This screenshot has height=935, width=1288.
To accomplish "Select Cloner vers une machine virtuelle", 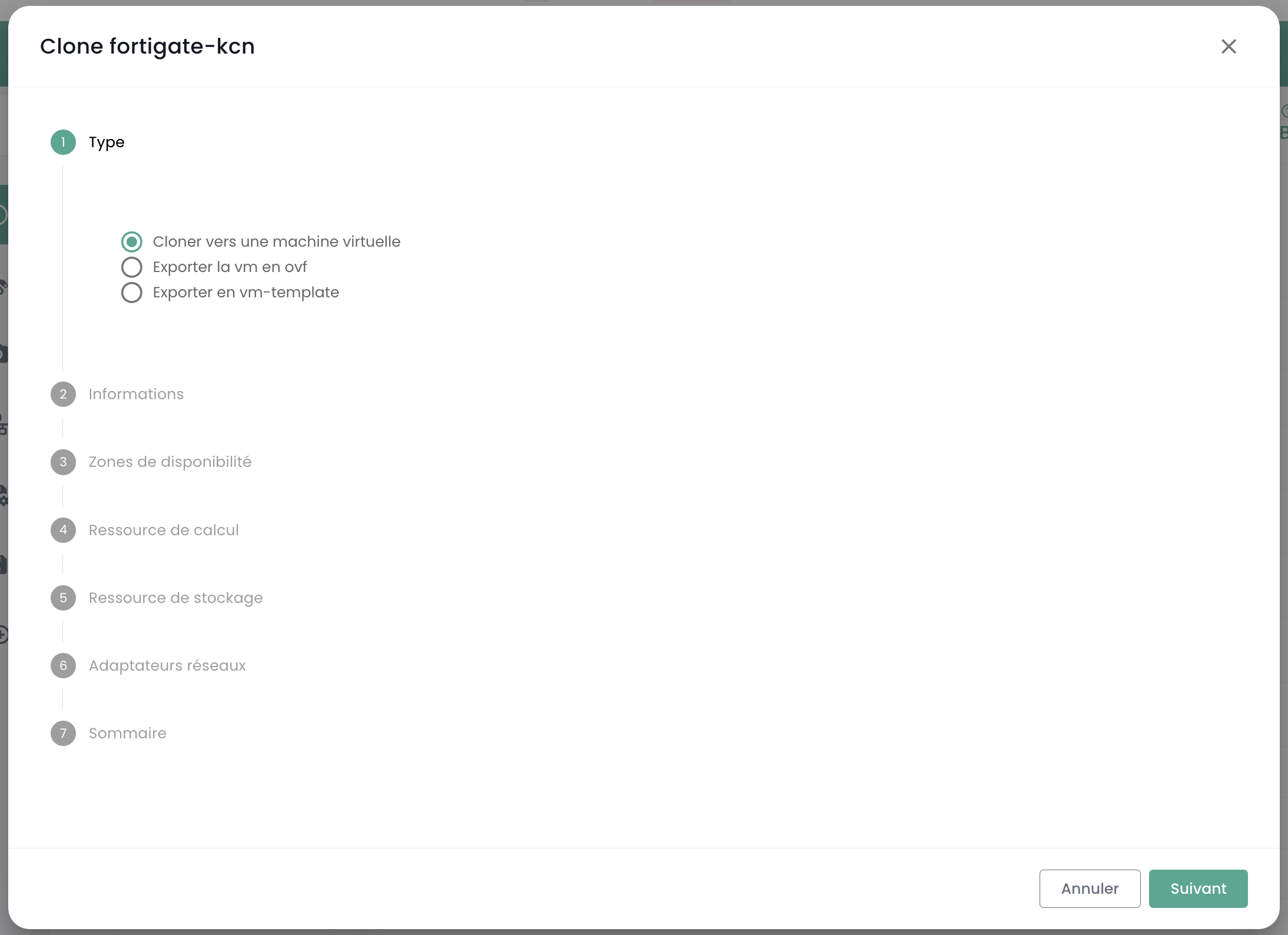I will (x=132, y=242).
